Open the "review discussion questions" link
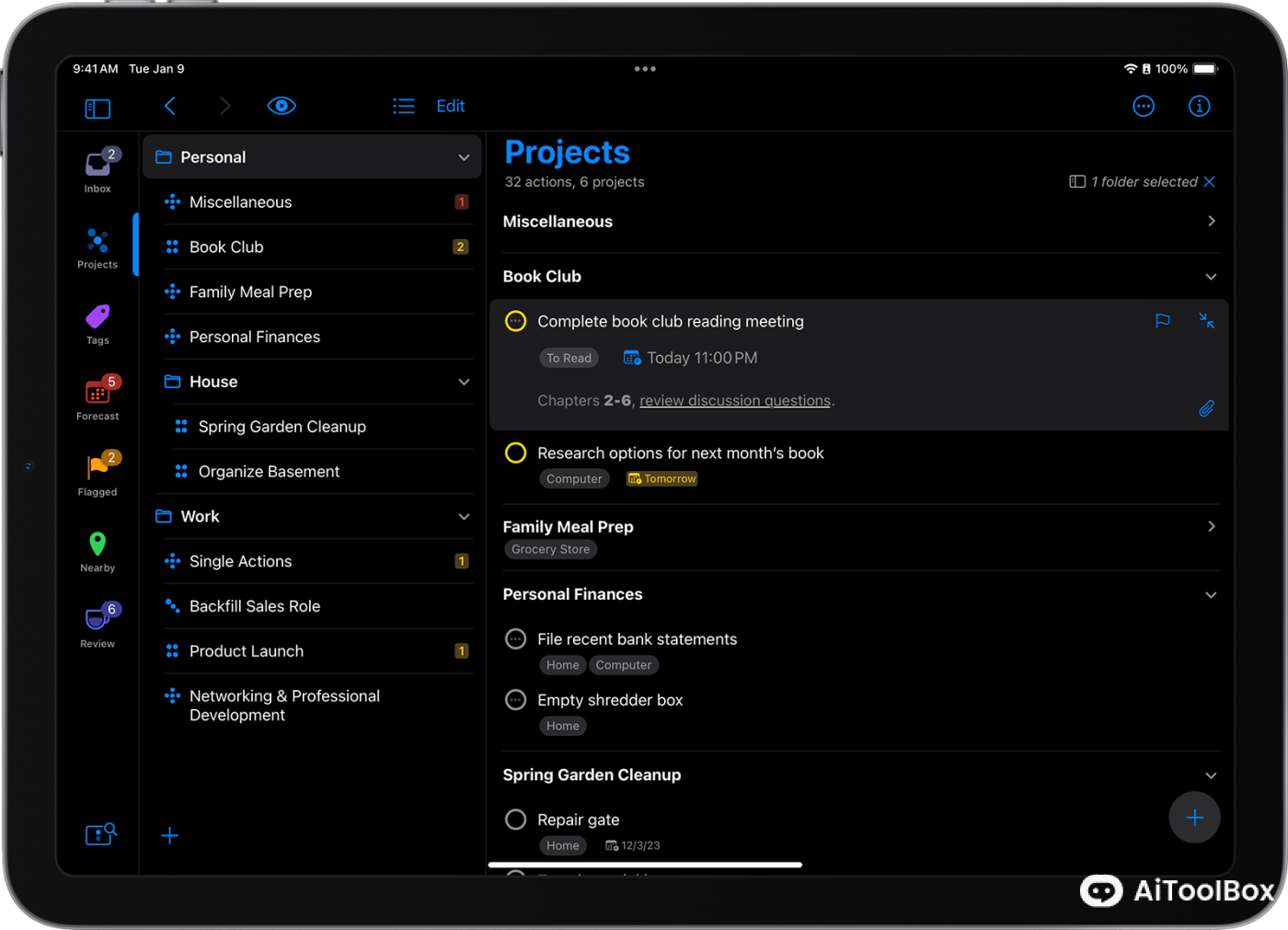The width and height of the screenshot is (1288, 930). pyautogui.click(x=734, y=400)
